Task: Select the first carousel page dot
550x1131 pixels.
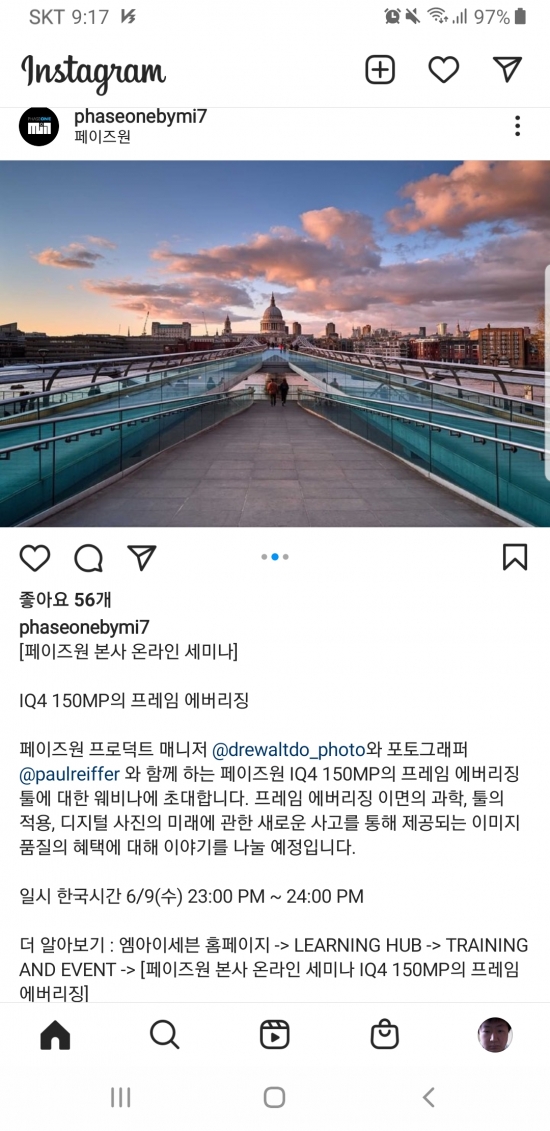Action: point(265,557)
